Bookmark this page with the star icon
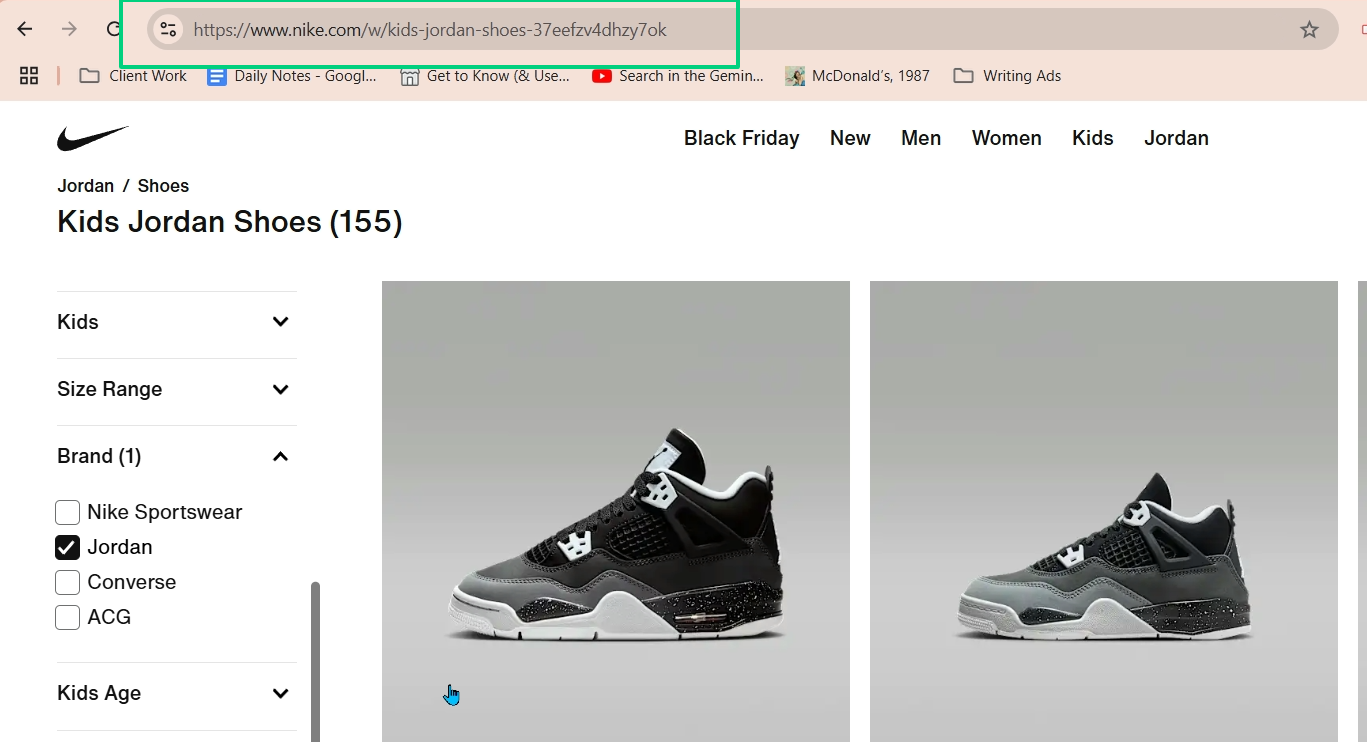This screenshot has height=742, width=1367. 1309,30
